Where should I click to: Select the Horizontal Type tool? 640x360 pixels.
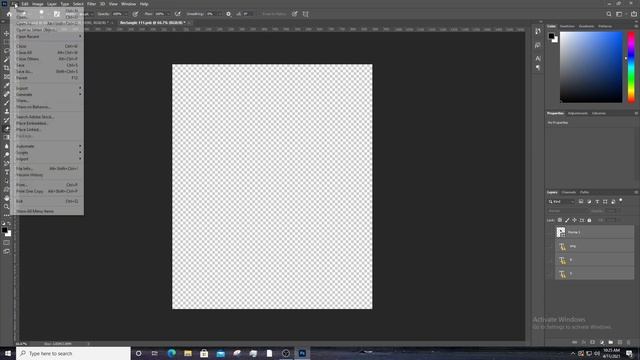click(6, 172)
